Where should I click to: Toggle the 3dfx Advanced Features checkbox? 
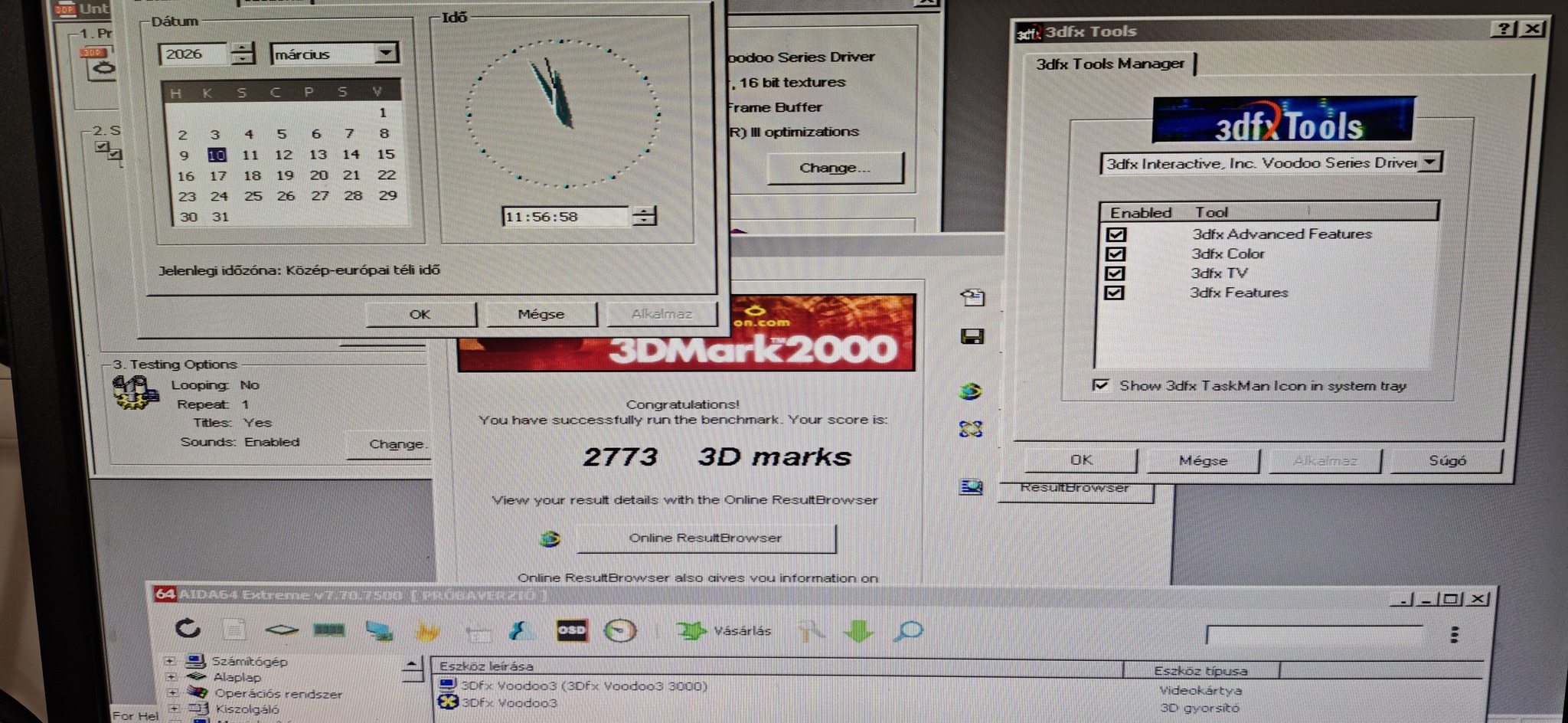click(1116, 234)
